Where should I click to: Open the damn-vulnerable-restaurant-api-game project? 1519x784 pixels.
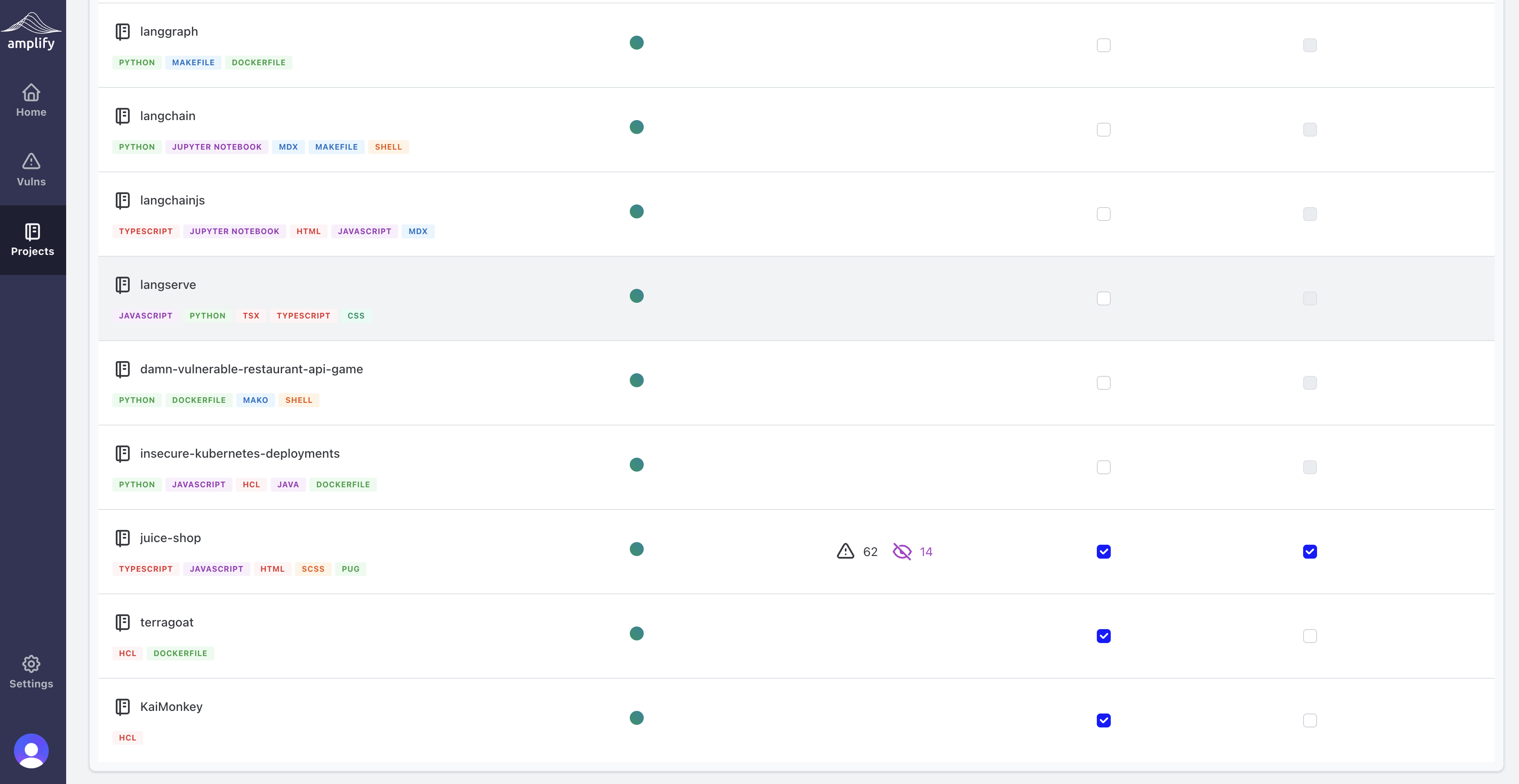point(251,369)
